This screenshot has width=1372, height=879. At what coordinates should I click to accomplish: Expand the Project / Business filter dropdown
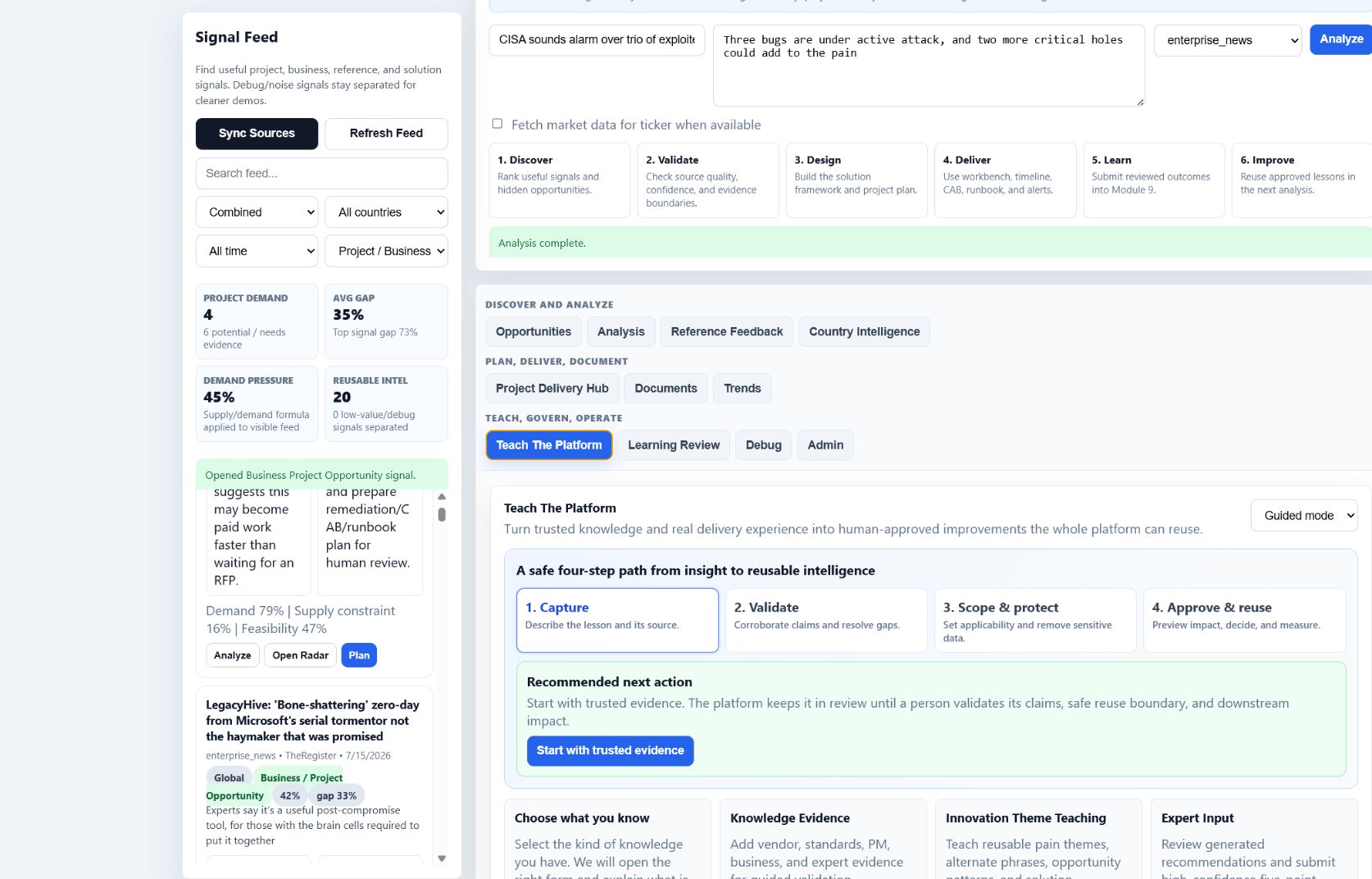point(386,251)
